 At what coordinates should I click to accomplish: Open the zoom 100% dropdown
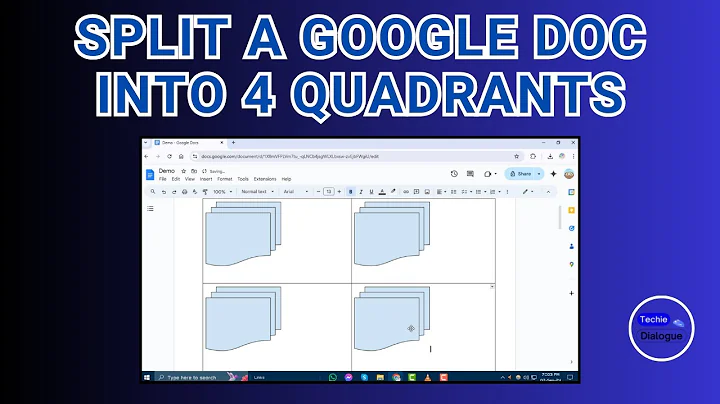coord(223,191)
